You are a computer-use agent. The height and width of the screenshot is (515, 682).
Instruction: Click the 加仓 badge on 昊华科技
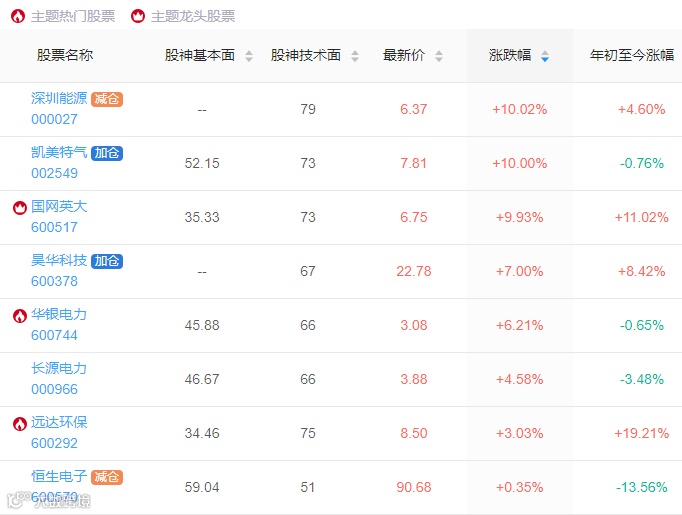tap(107, 261)
